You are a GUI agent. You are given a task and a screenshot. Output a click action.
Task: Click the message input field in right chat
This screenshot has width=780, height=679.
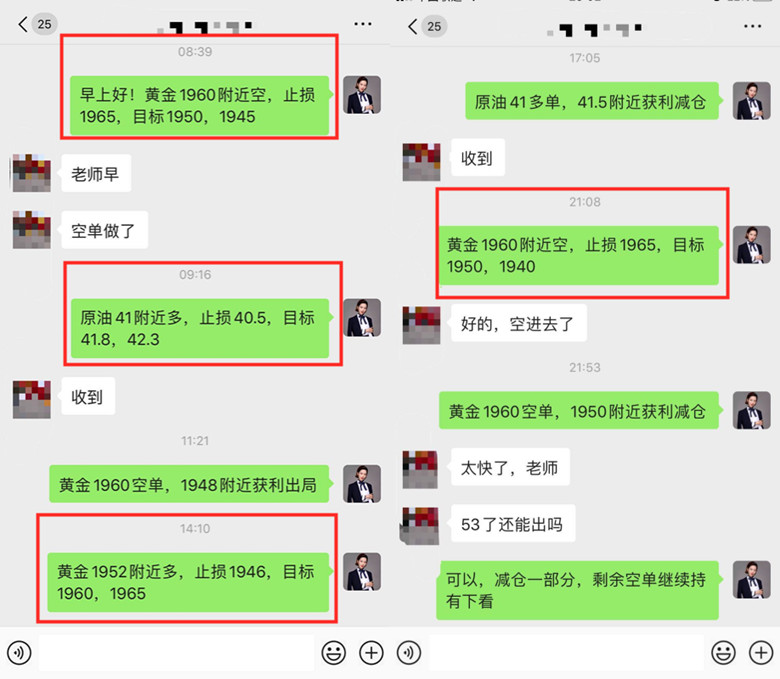[x=567, y=652]
